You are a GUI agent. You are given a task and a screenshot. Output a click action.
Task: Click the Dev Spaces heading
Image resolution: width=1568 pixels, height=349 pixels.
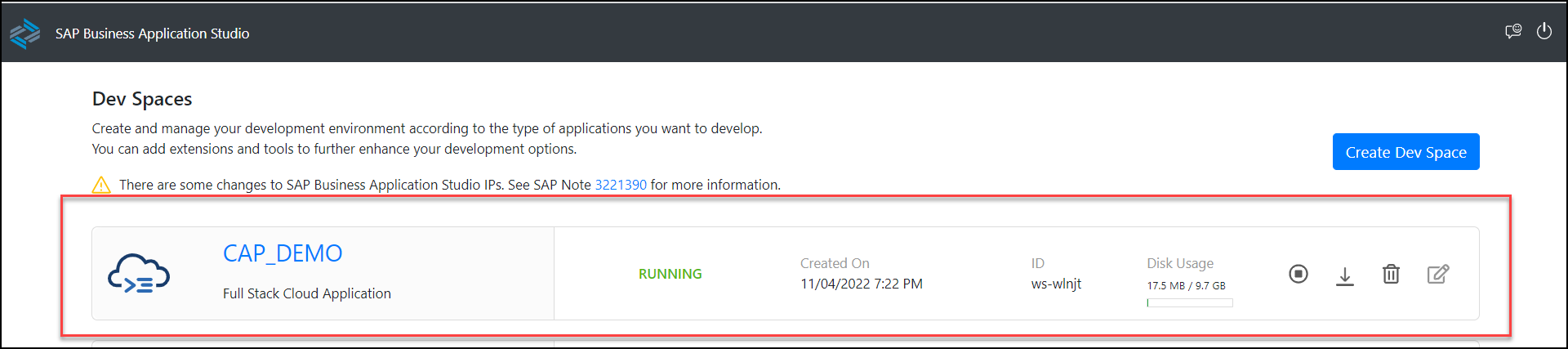[142, 99]
